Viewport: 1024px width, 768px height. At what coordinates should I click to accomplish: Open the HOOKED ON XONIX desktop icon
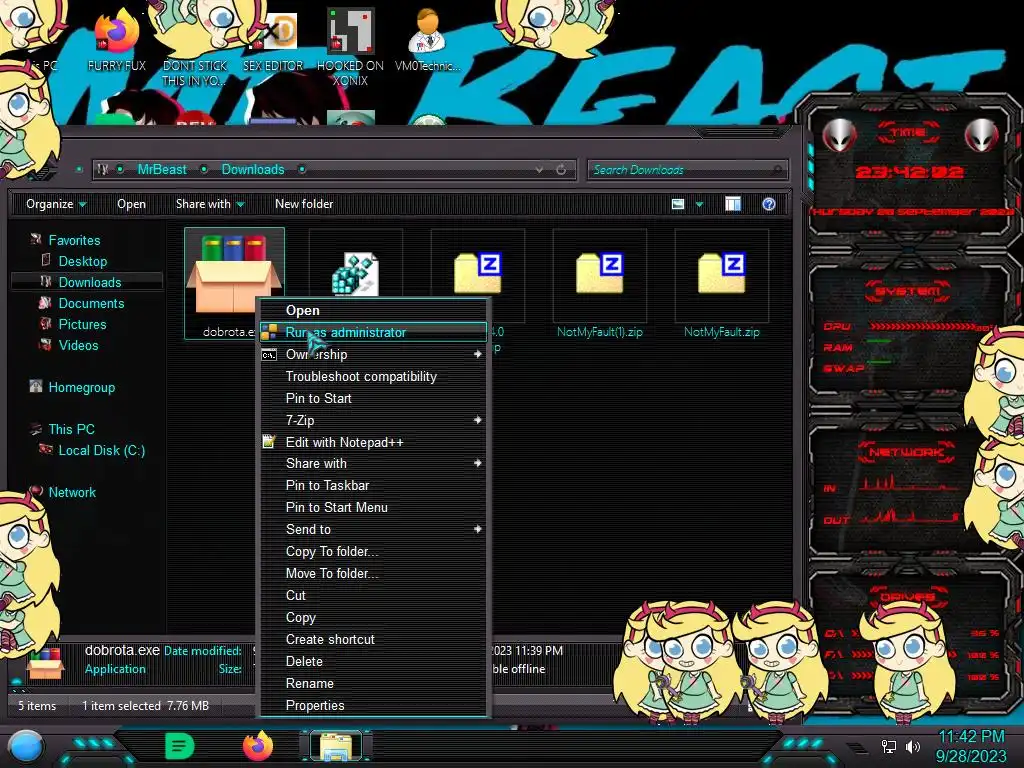(350, 47)
